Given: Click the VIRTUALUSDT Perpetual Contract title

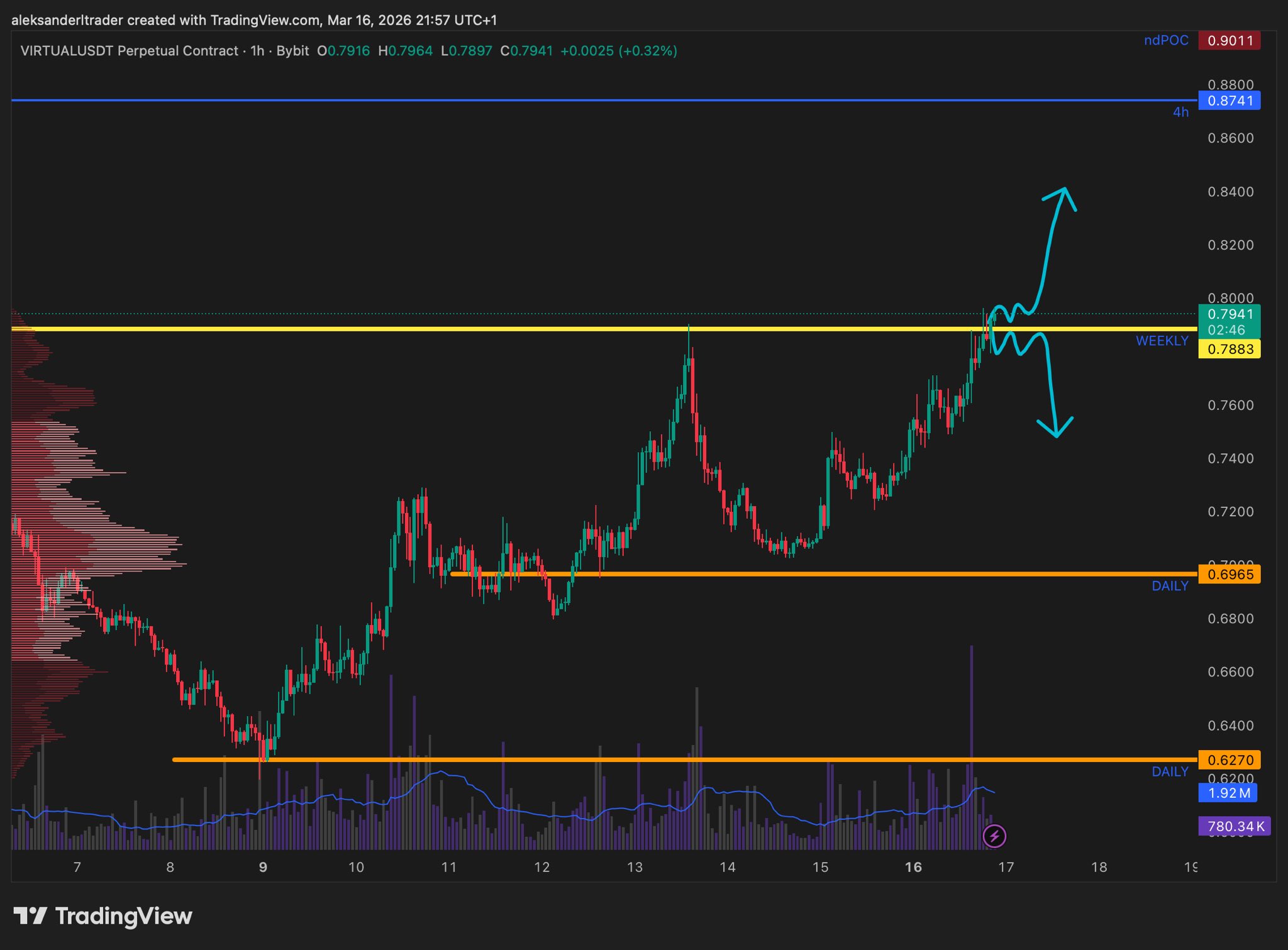Looking at the screenshot, I should click(129, 51).
